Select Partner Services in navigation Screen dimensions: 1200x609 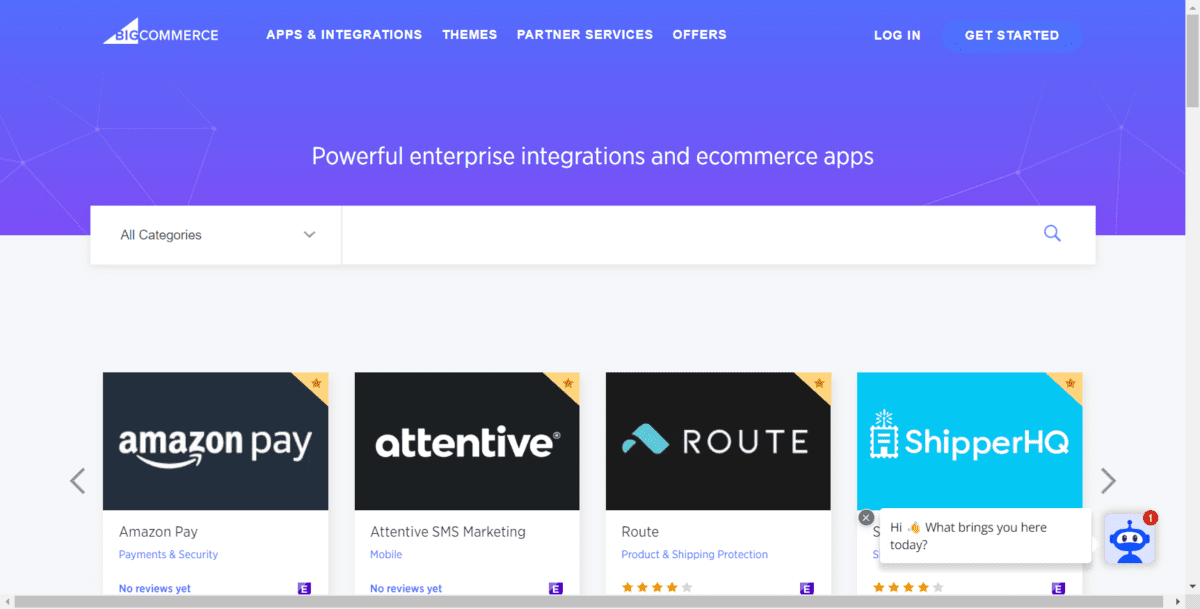[x=584, y=34]
